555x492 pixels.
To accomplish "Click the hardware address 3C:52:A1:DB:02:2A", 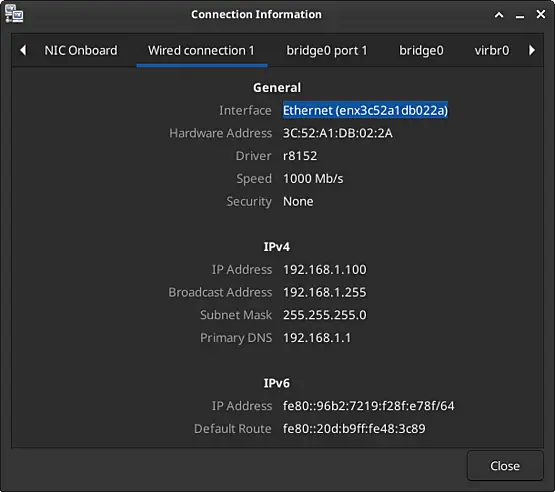I will 338,133.
